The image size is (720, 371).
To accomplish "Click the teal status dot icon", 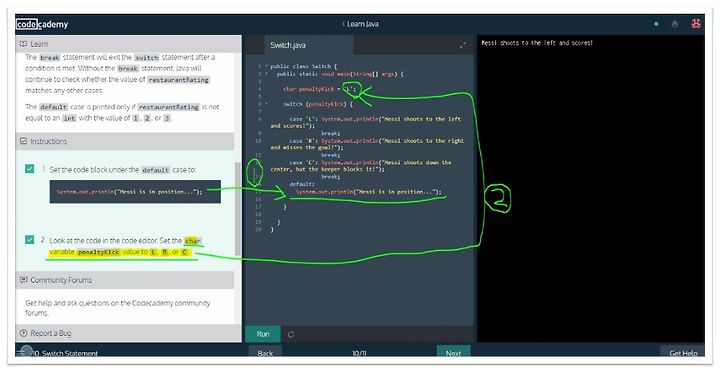I will point(656,24).
